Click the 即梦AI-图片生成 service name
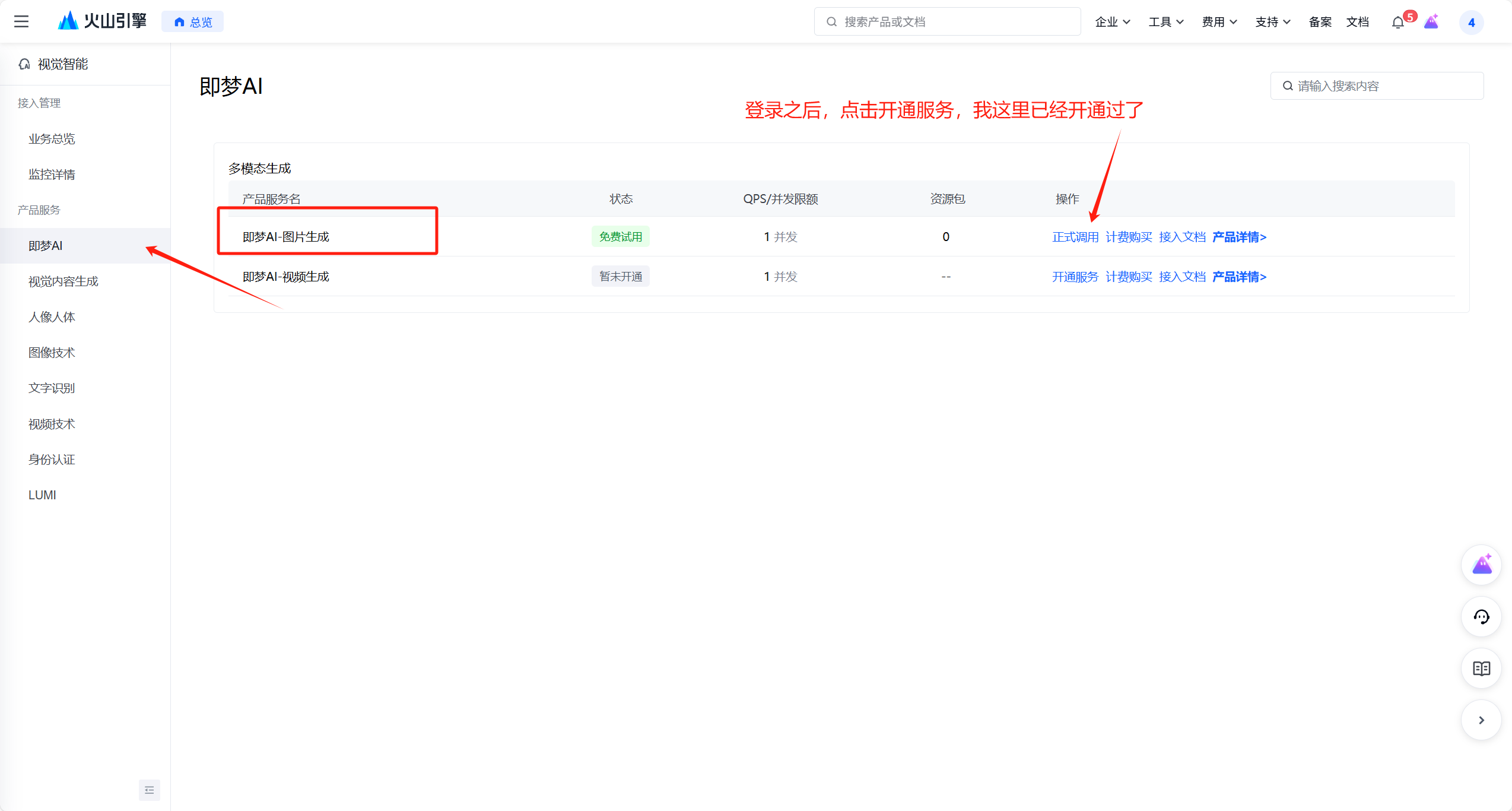 285,237
